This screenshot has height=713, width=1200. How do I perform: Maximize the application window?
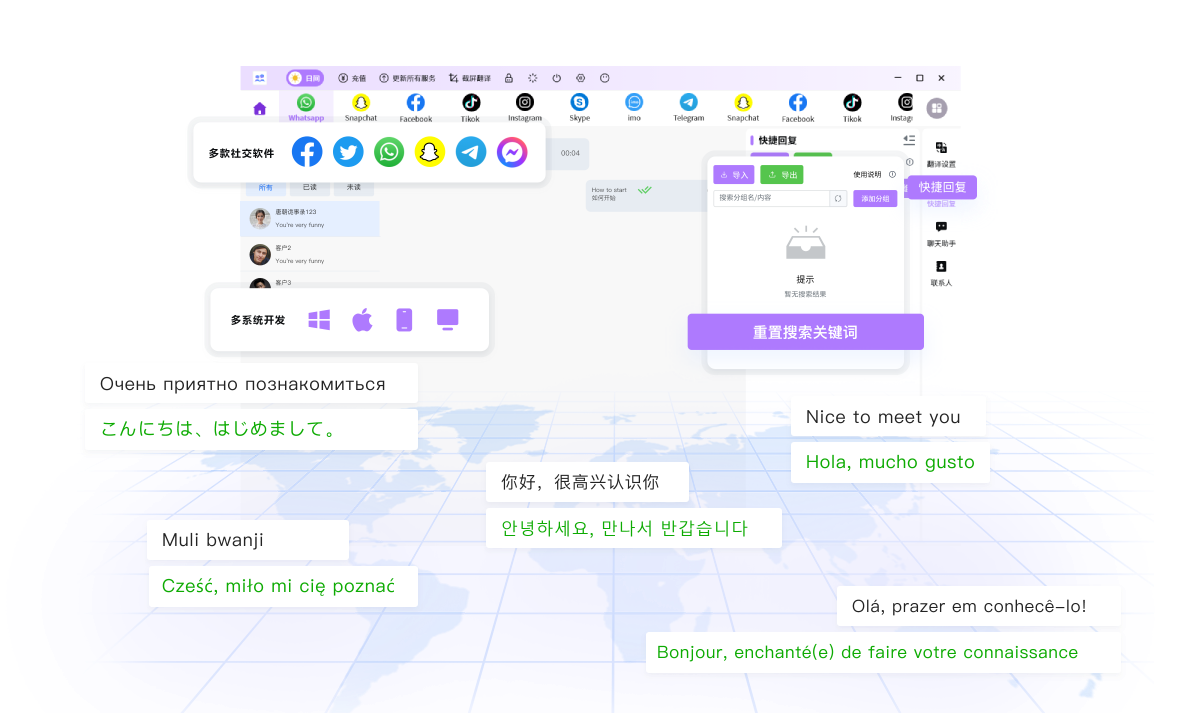(x=919, y=77)
